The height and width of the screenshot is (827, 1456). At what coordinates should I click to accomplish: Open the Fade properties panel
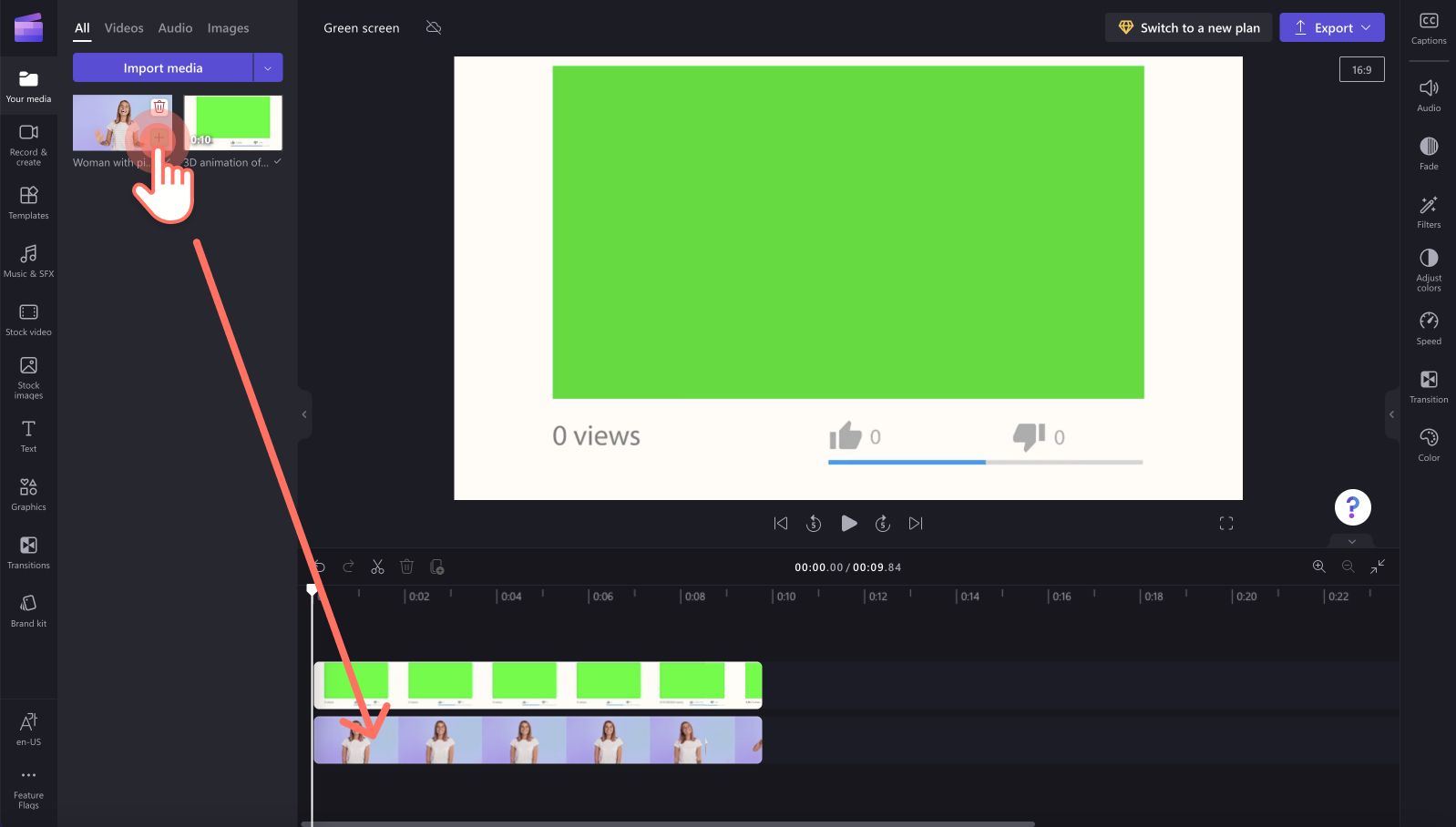tap(1429, 153)
